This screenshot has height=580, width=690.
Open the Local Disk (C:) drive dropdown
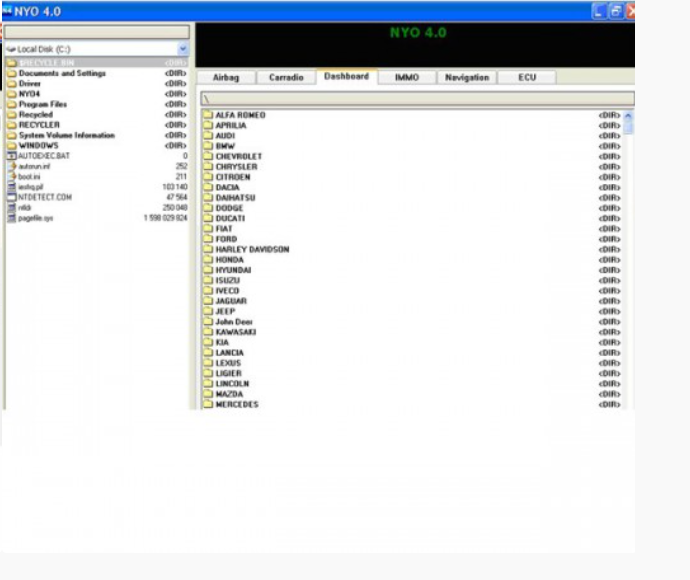pos(183,49)
